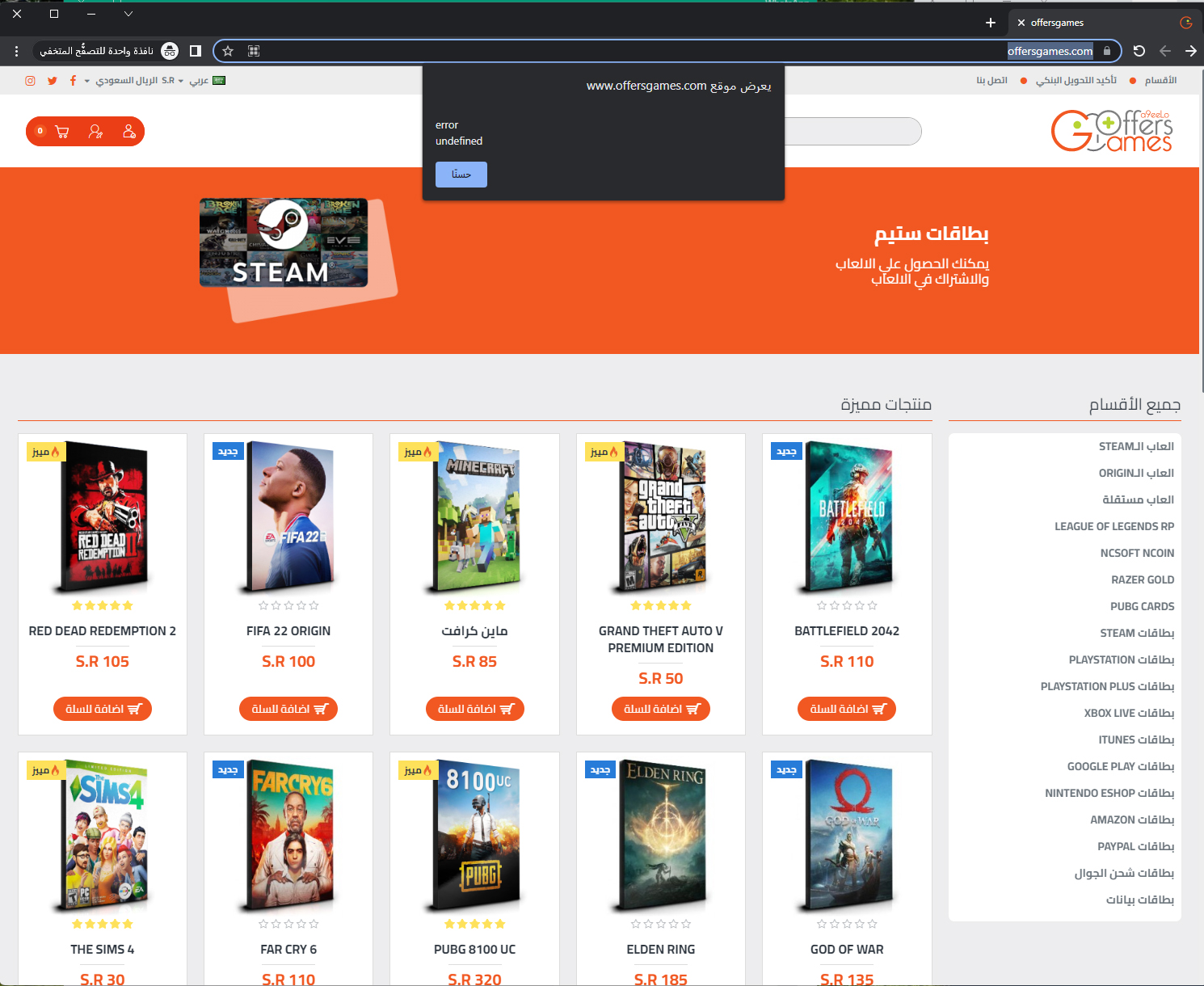This screenshot has width=1204, height=986.
Task: Open the العاب الـORIGIN category
Action: [x=1136, y=474]
